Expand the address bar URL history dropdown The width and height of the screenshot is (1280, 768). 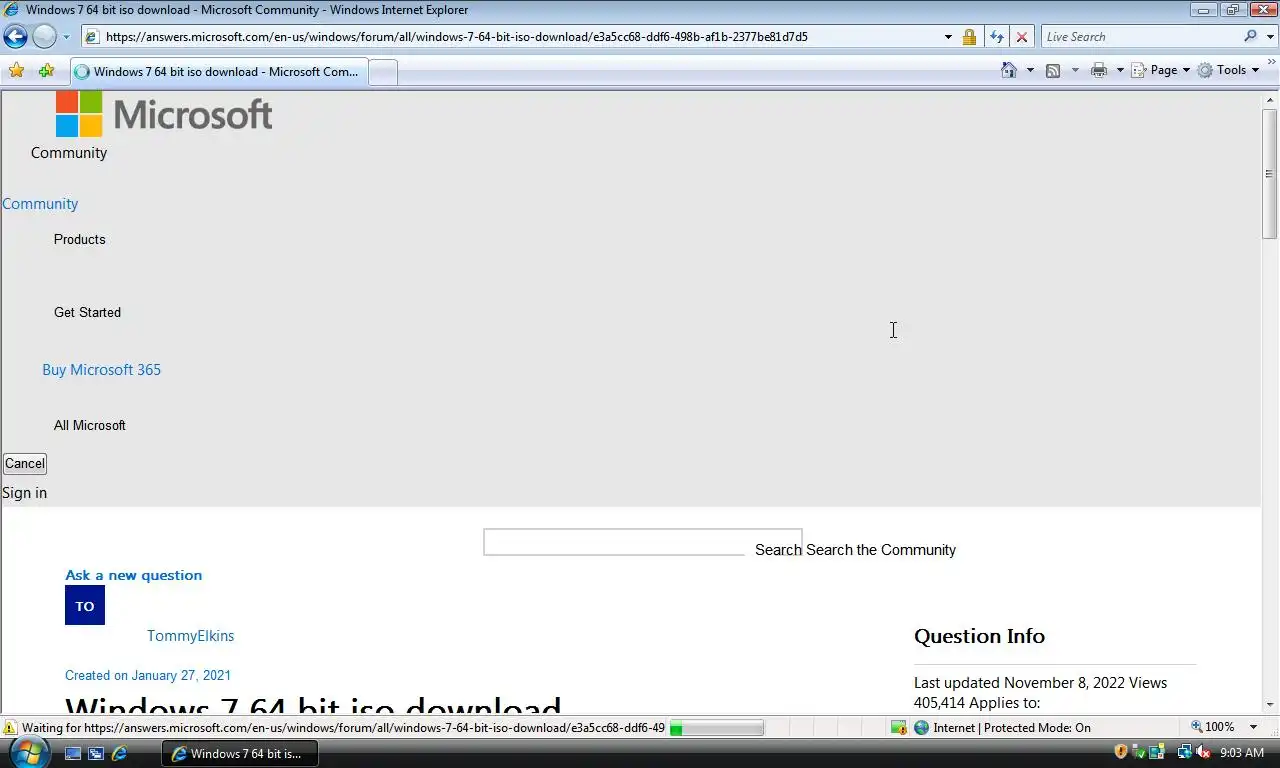(x=948, y=37)
